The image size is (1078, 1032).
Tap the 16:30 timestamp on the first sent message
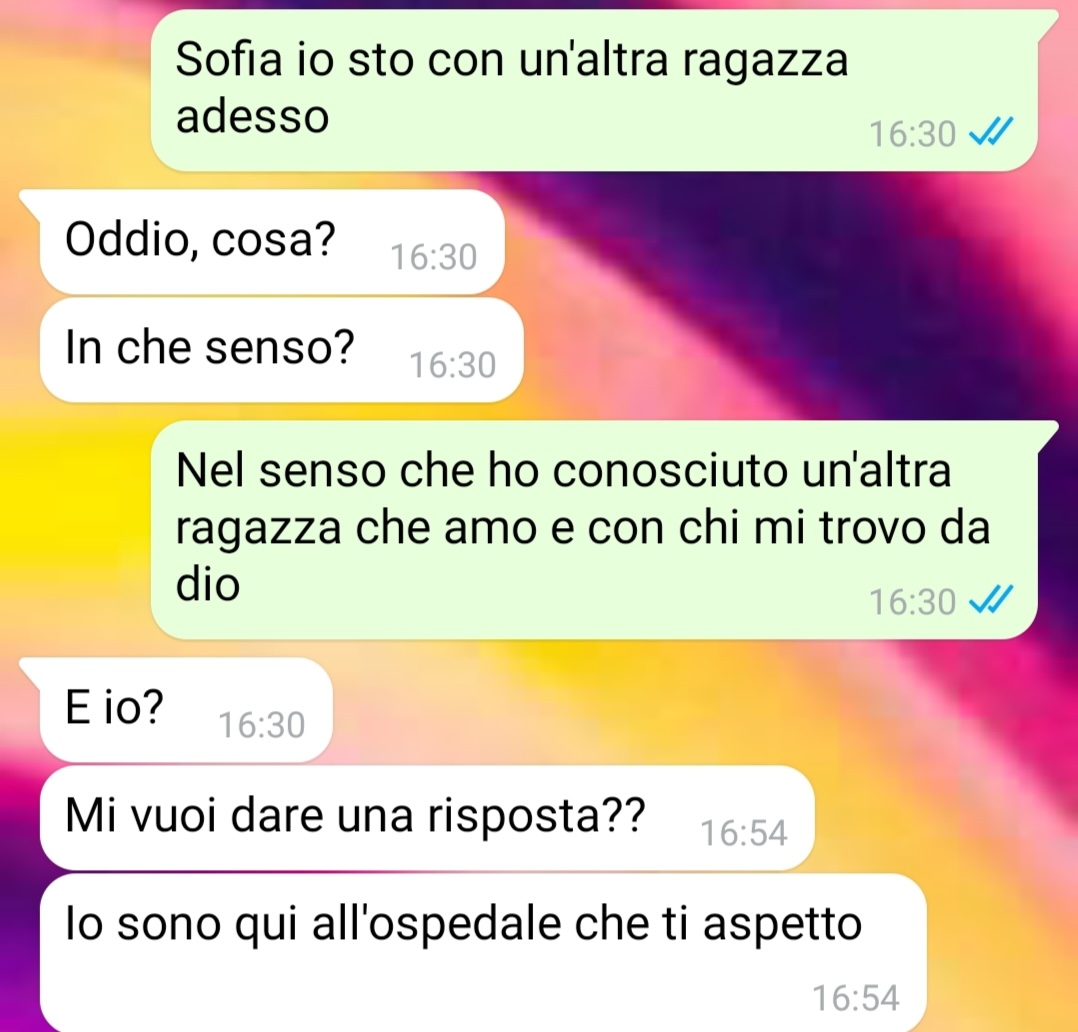click(x=912, y=134)
